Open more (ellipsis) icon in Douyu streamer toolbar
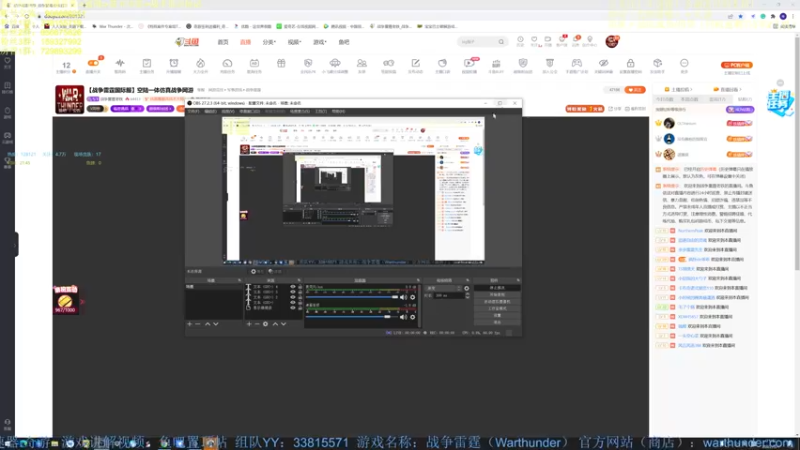 point(684,63)
